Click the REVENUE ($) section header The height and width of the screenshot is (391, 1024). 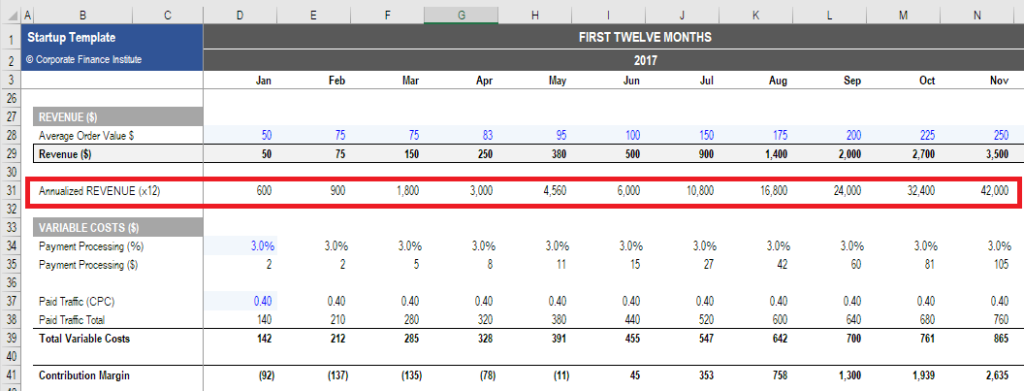[118, 117]
